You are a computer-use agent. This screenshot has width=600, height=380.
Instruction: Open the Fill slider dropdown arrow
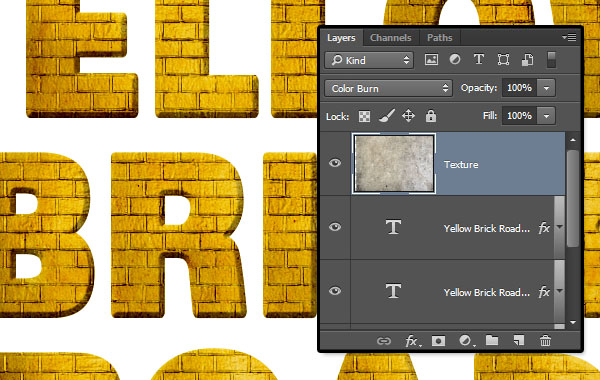click(x=546, y=116)
